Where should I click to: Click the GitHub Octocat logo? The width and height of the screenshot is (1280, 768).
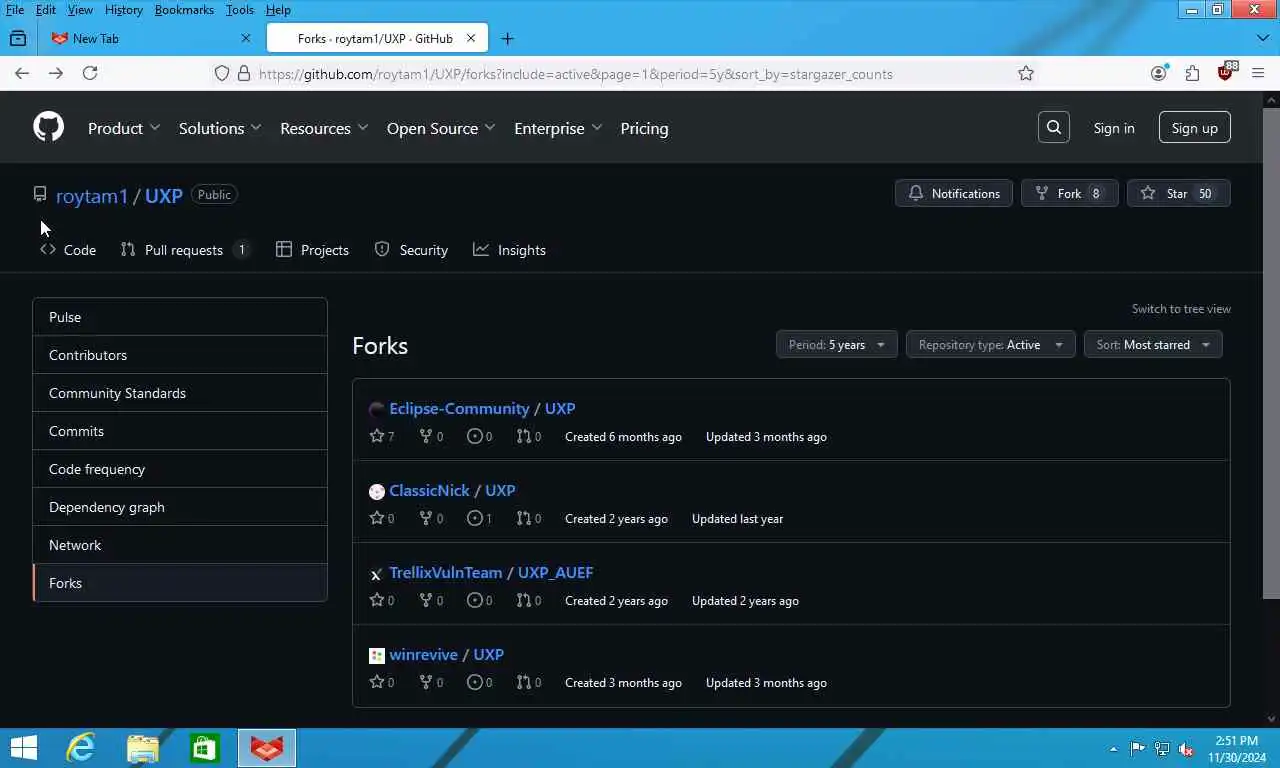pos(48,127)
